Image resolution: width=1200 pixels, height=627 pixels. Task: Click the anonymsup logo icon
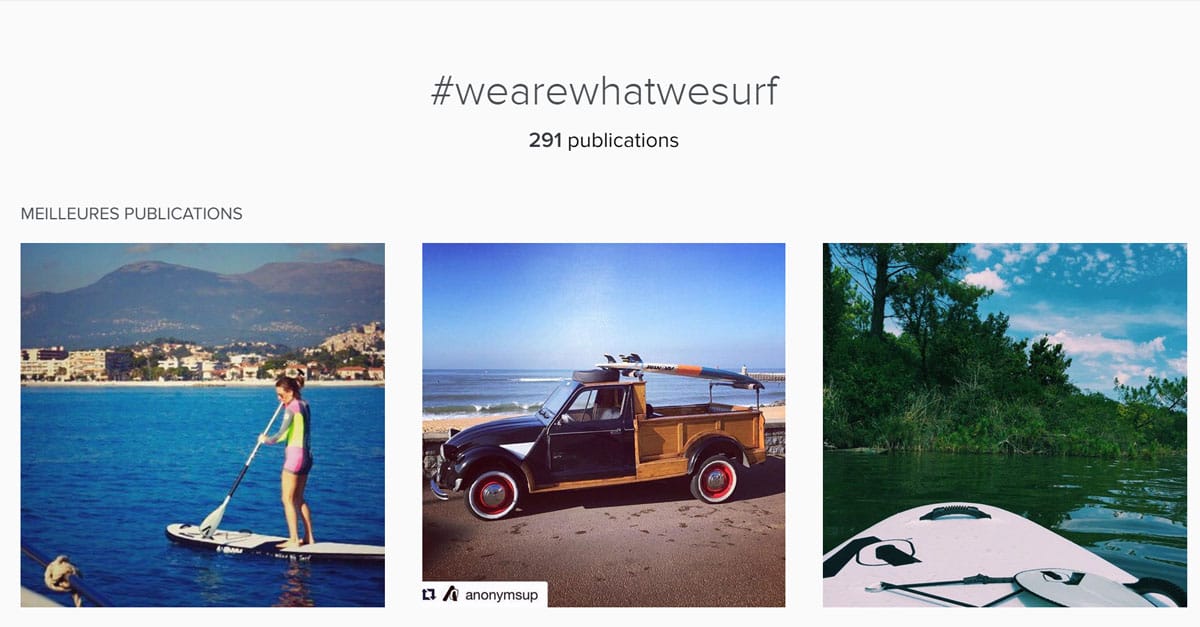[x=450, y=595]
